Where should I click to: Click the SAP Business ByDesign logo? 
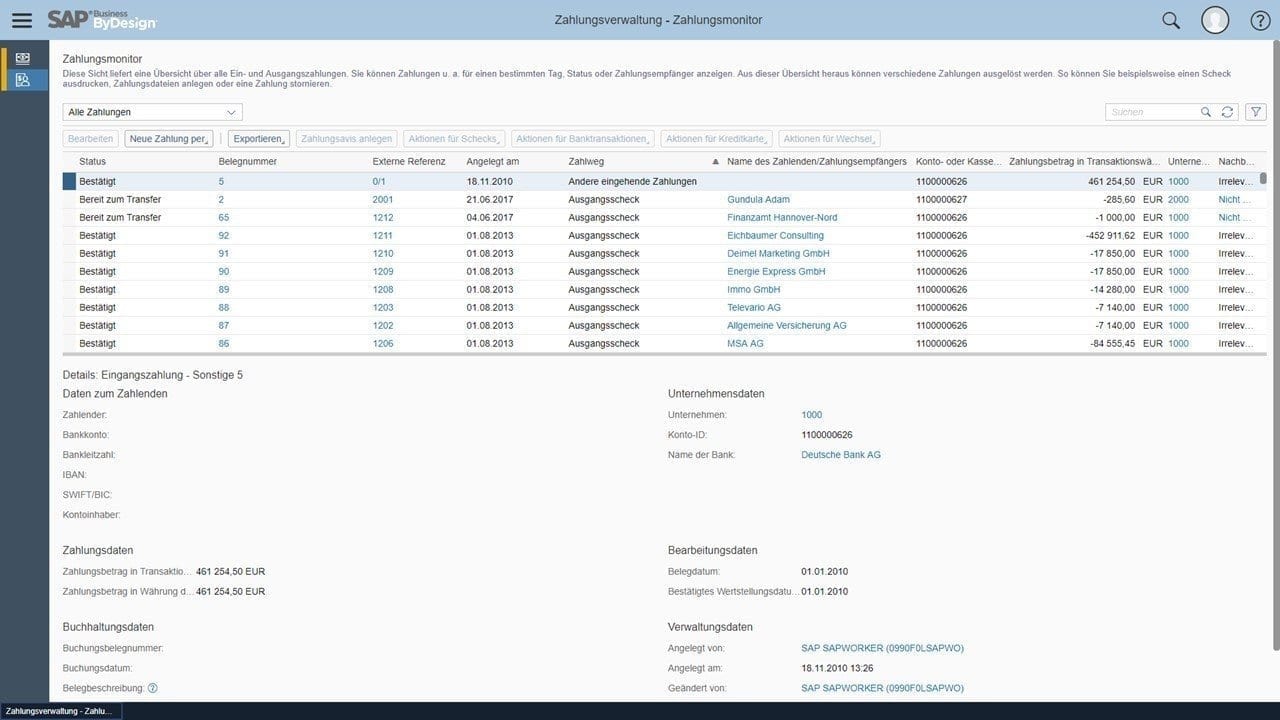pos(102,20)
